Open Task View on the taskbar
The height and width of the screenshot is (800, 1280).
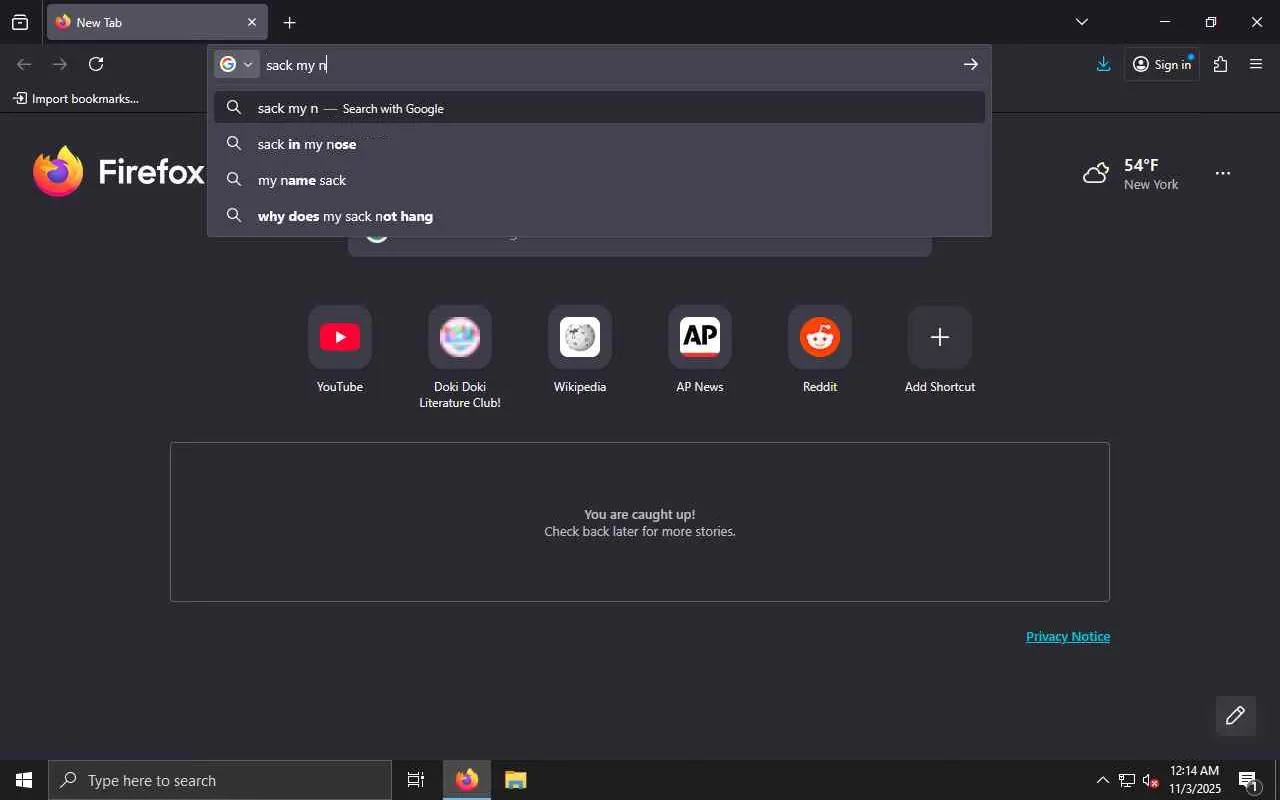click(x=416, y=780)
